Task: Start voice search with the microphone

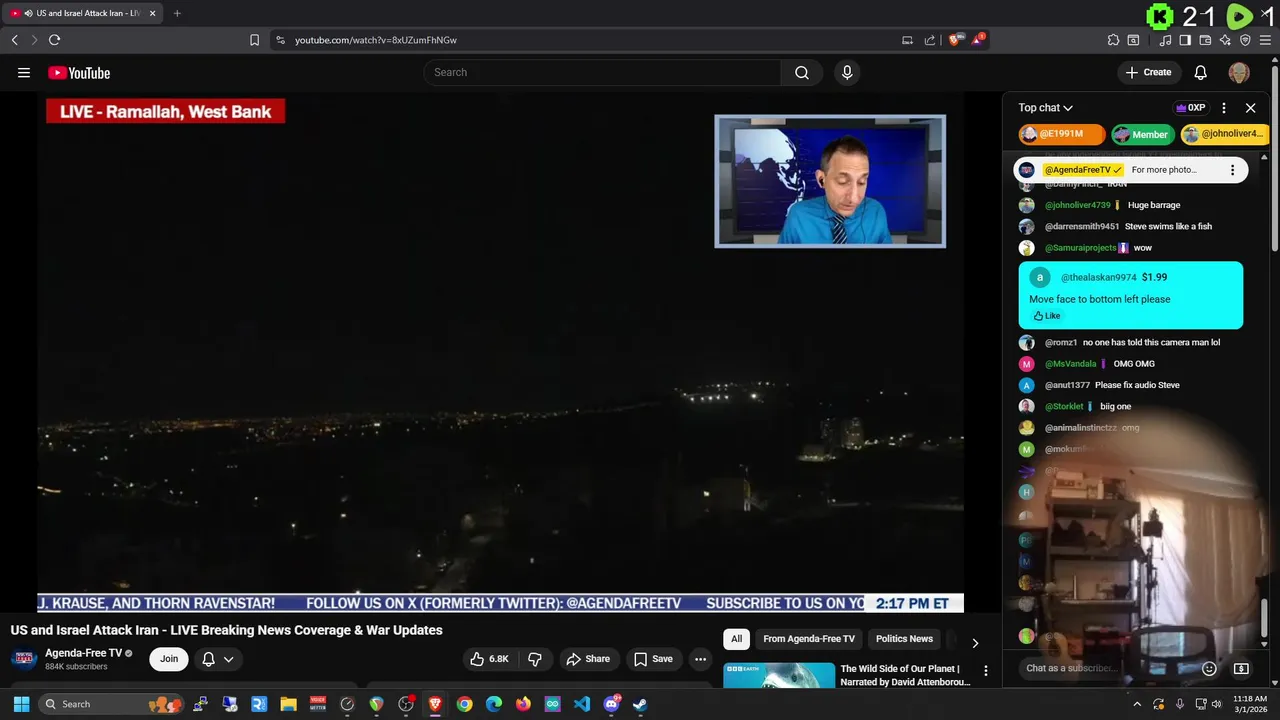Action: [847, 72]
